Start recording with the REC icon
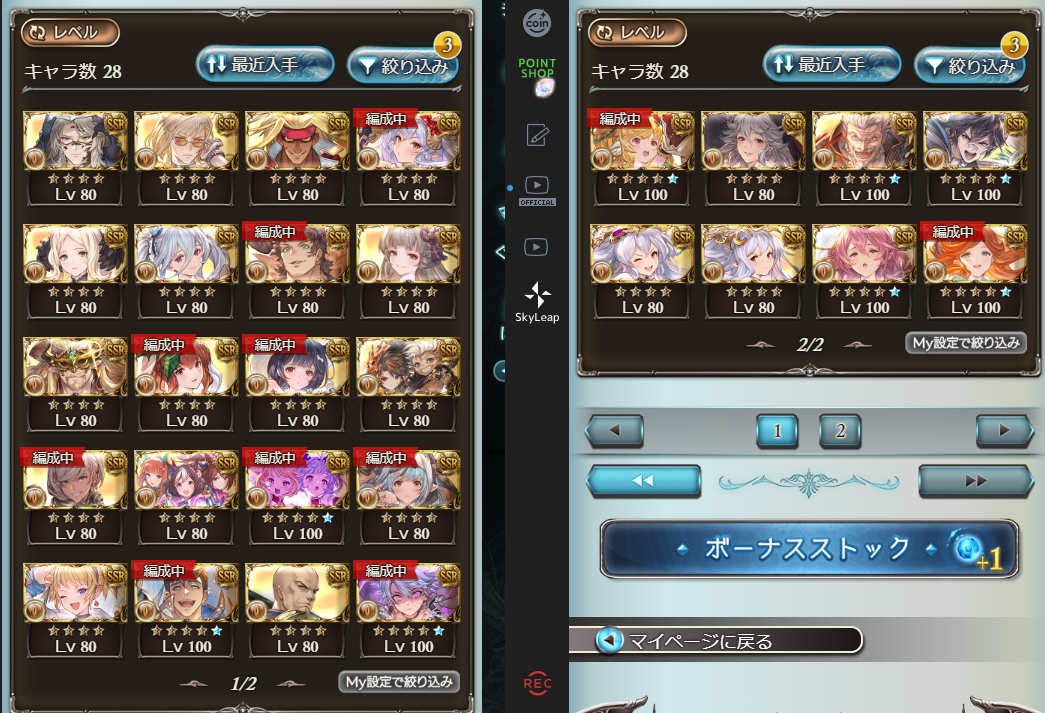This screenshot has width=1045, height=713. pos(537,683)
